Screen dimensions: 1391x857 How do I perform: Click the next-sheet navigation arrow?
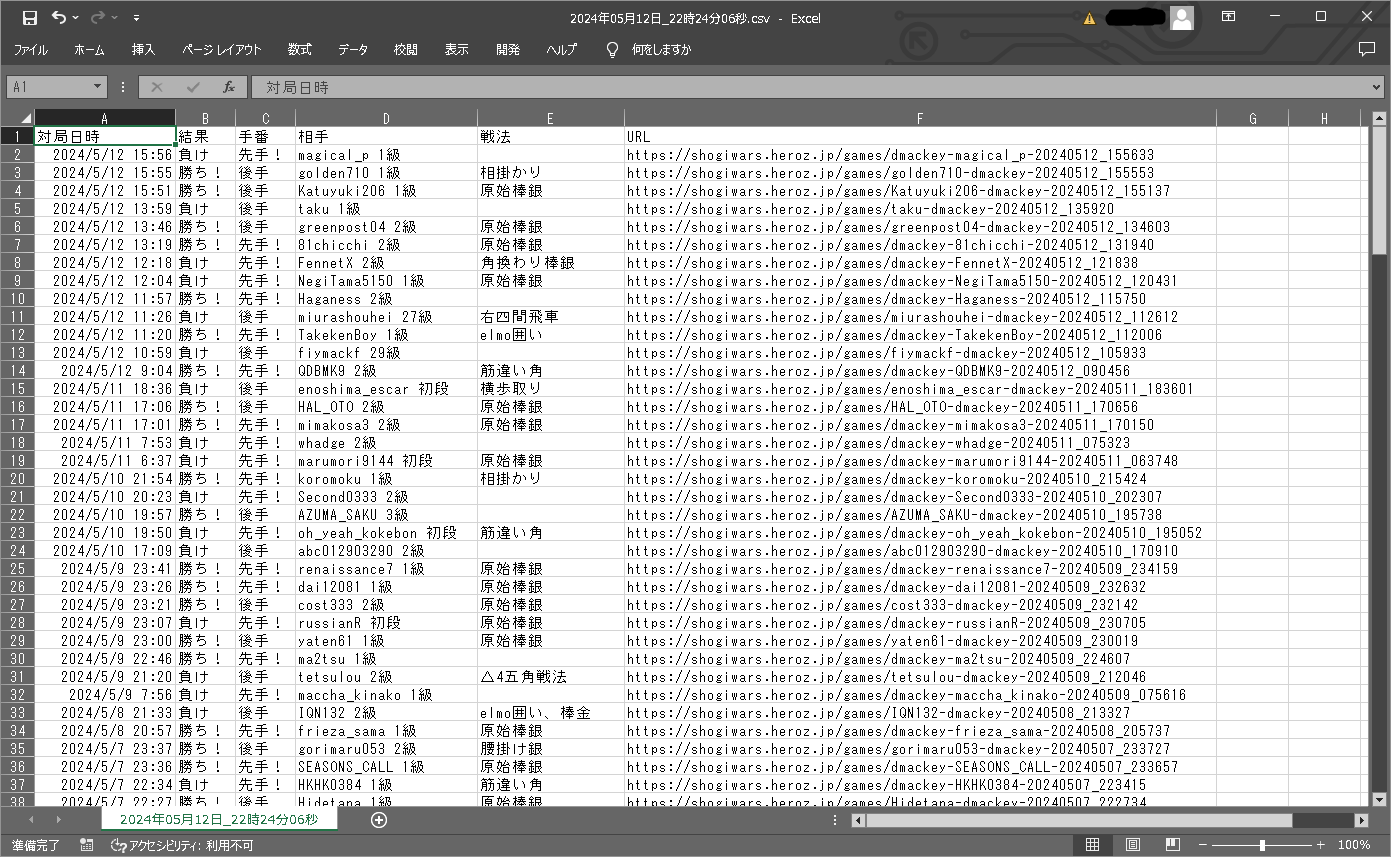(x=59, y=820)
